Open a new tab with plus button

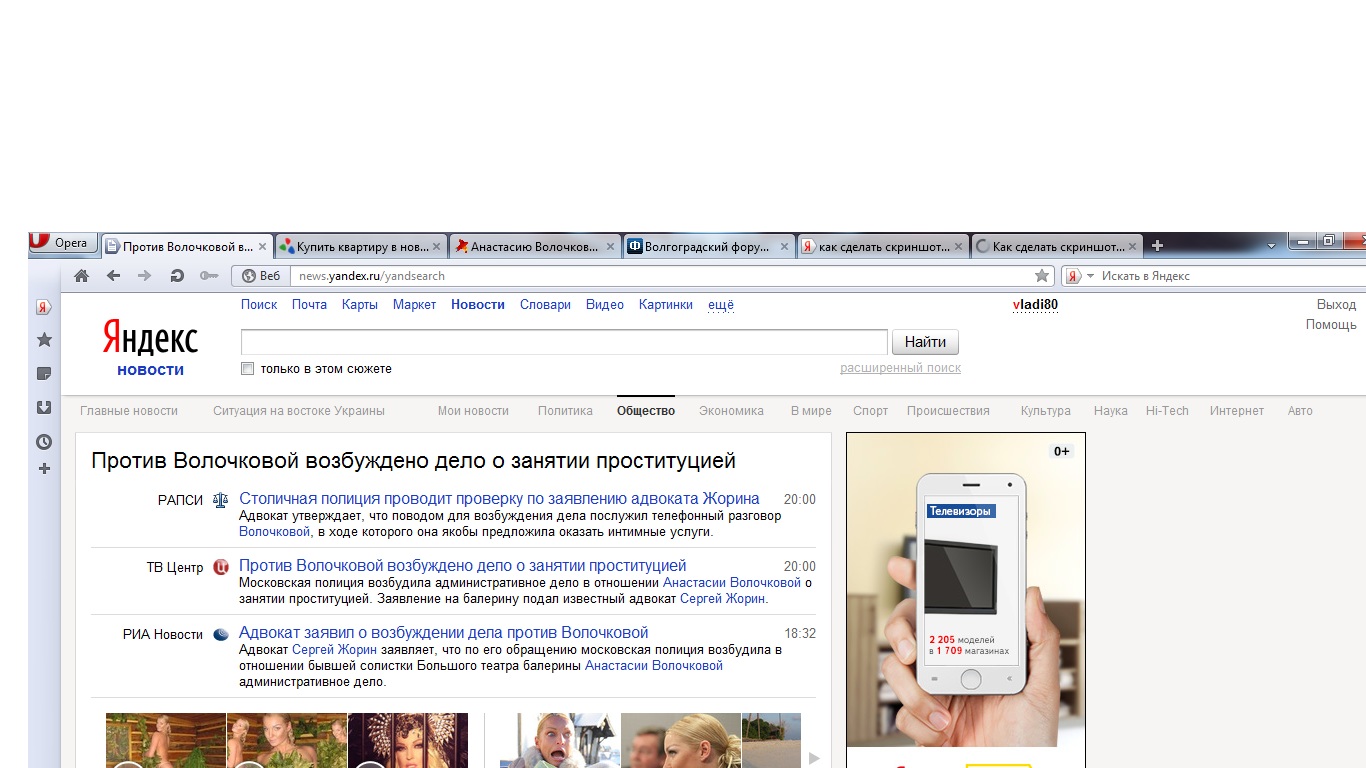click(x=1158, y=246)
